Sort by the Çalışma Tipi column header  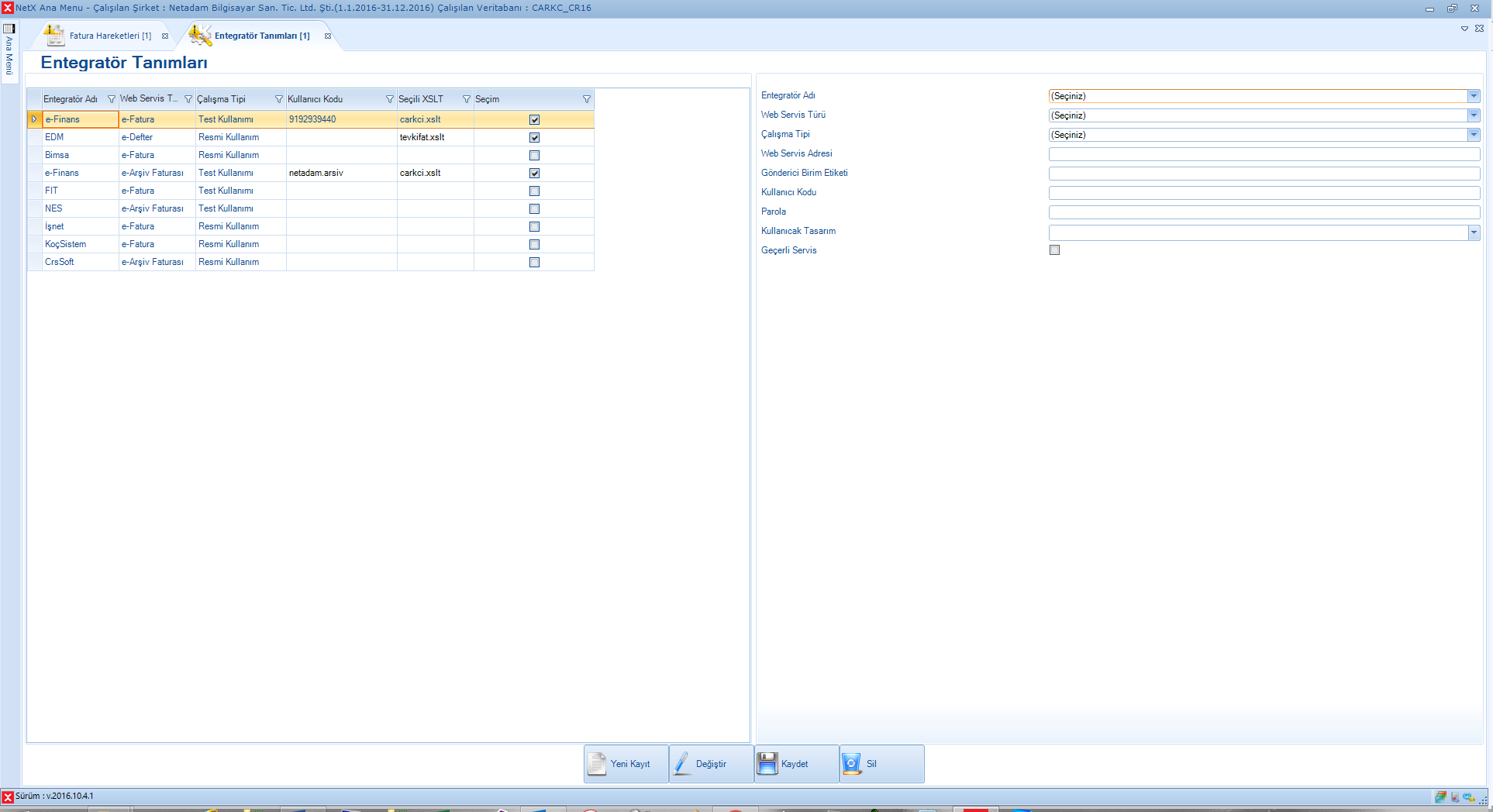click(233, 99)
